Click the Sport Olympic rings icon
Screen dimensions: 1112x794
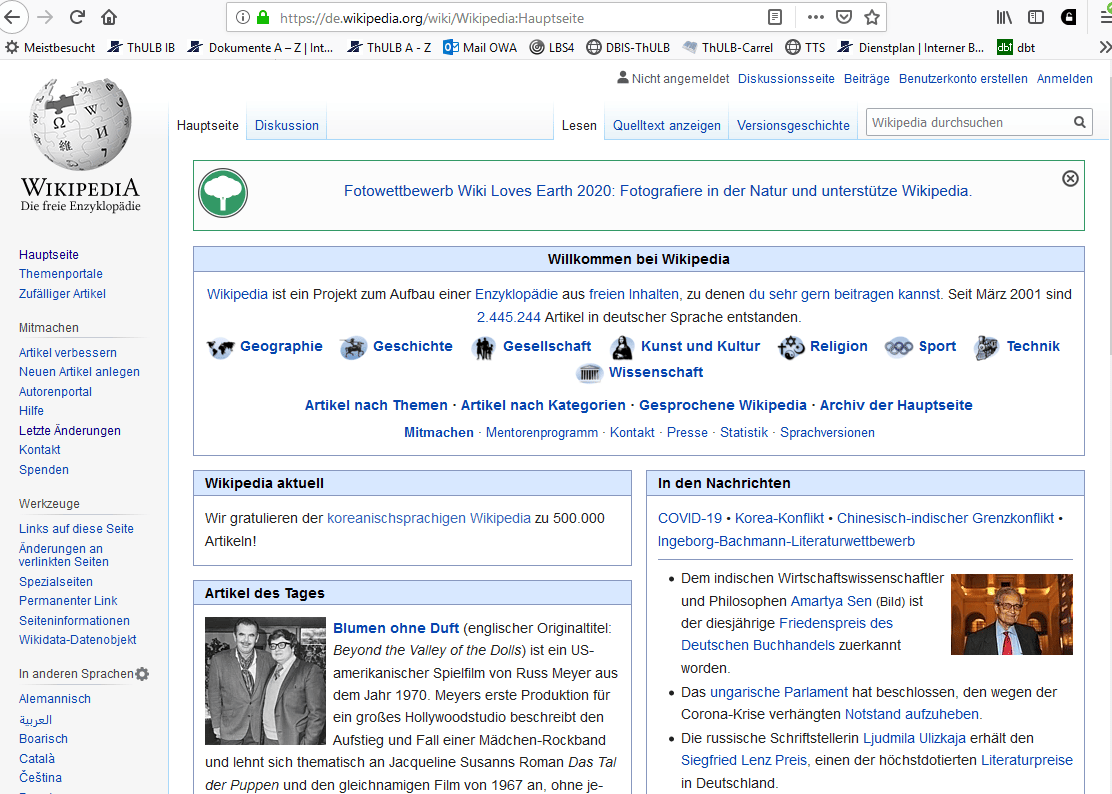click(x=899, y=347)
